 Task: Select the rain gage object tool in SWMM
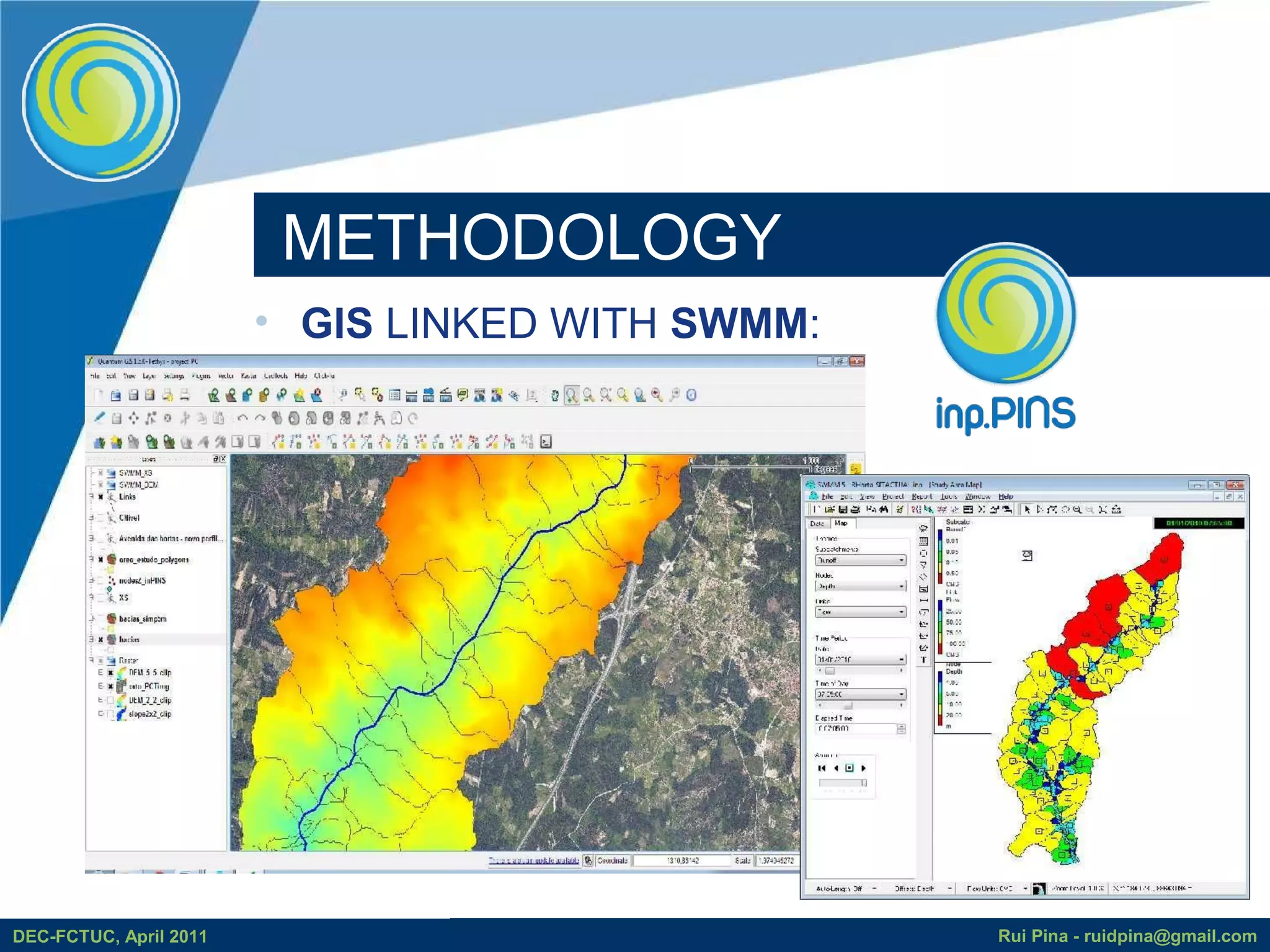[x=923, y=529]
